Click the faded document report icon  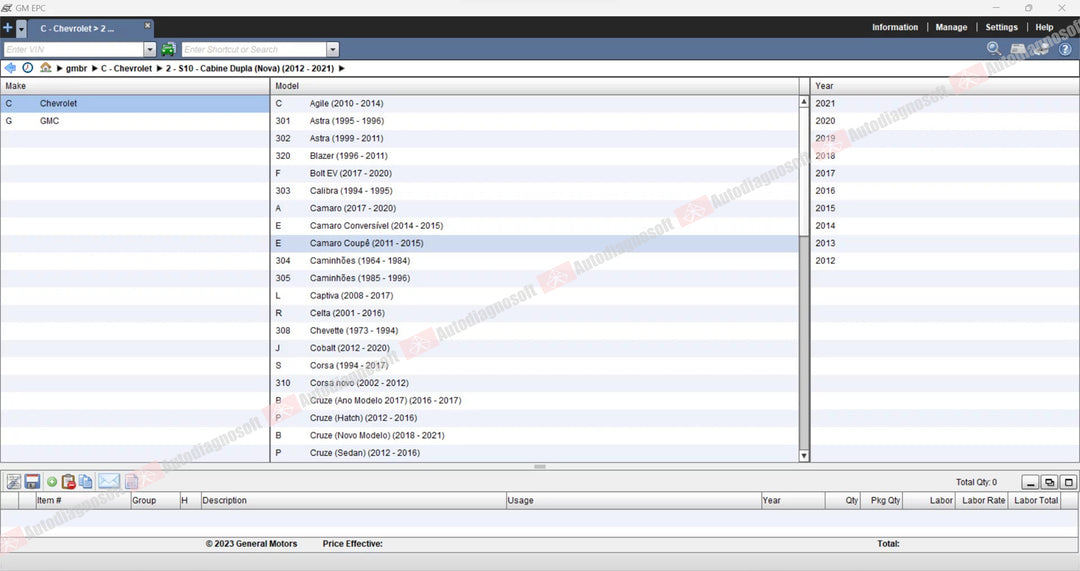click(x=132, y=481)
